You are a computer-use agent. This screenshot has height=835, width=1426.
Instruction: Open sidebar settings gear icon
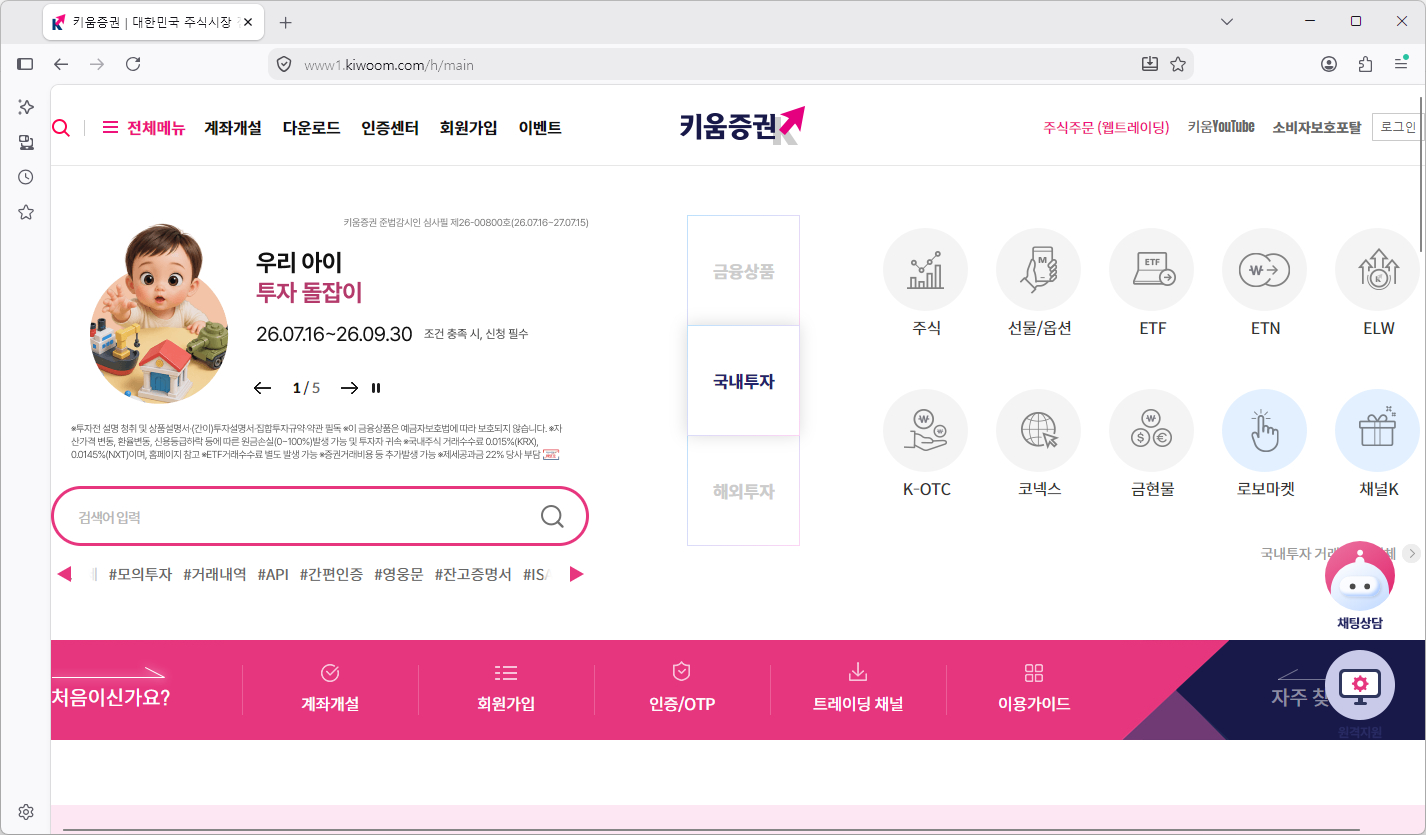point(26,812)
